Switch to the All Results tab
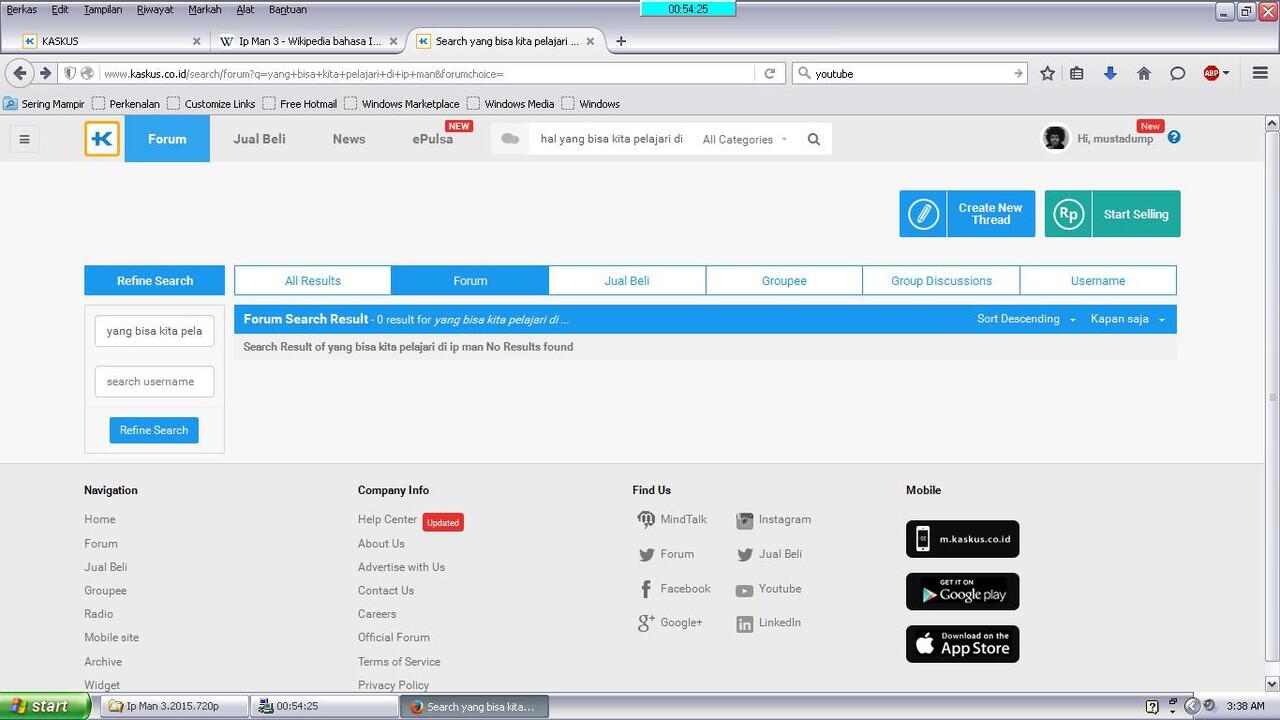 [313, 281]
